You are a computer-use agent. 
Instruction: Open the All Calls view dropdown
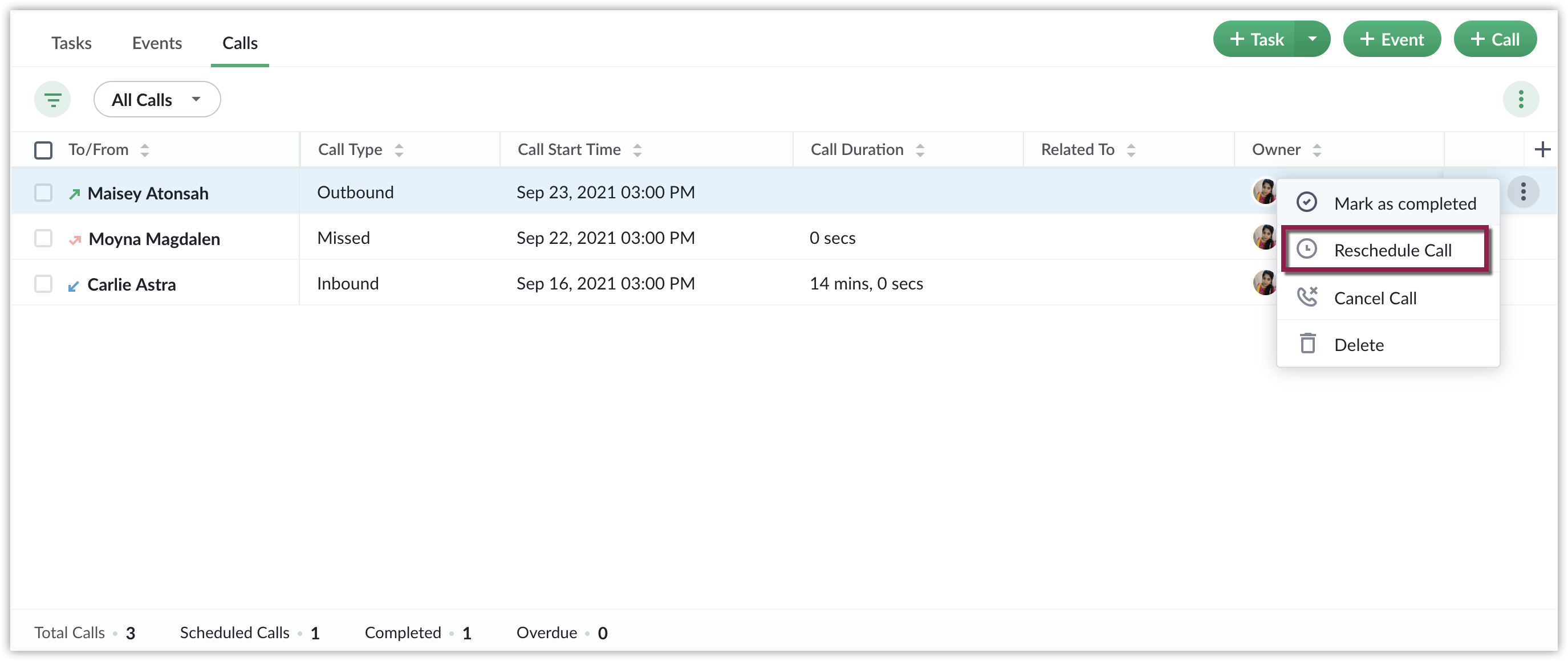(157, 99)
